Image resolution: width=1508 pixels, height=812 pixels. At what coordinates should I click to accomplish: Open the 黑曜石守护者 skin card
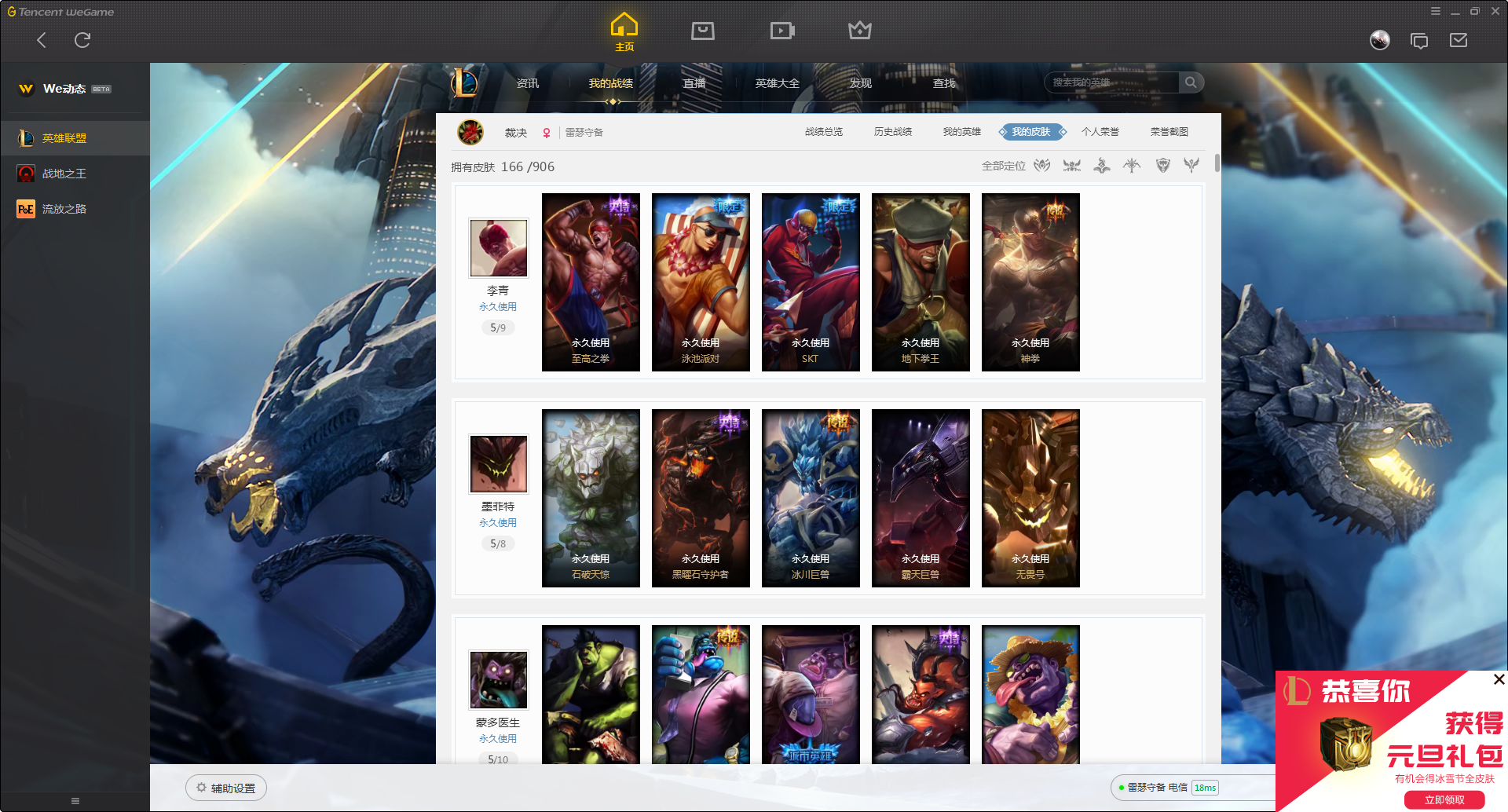tap(701, 498)
